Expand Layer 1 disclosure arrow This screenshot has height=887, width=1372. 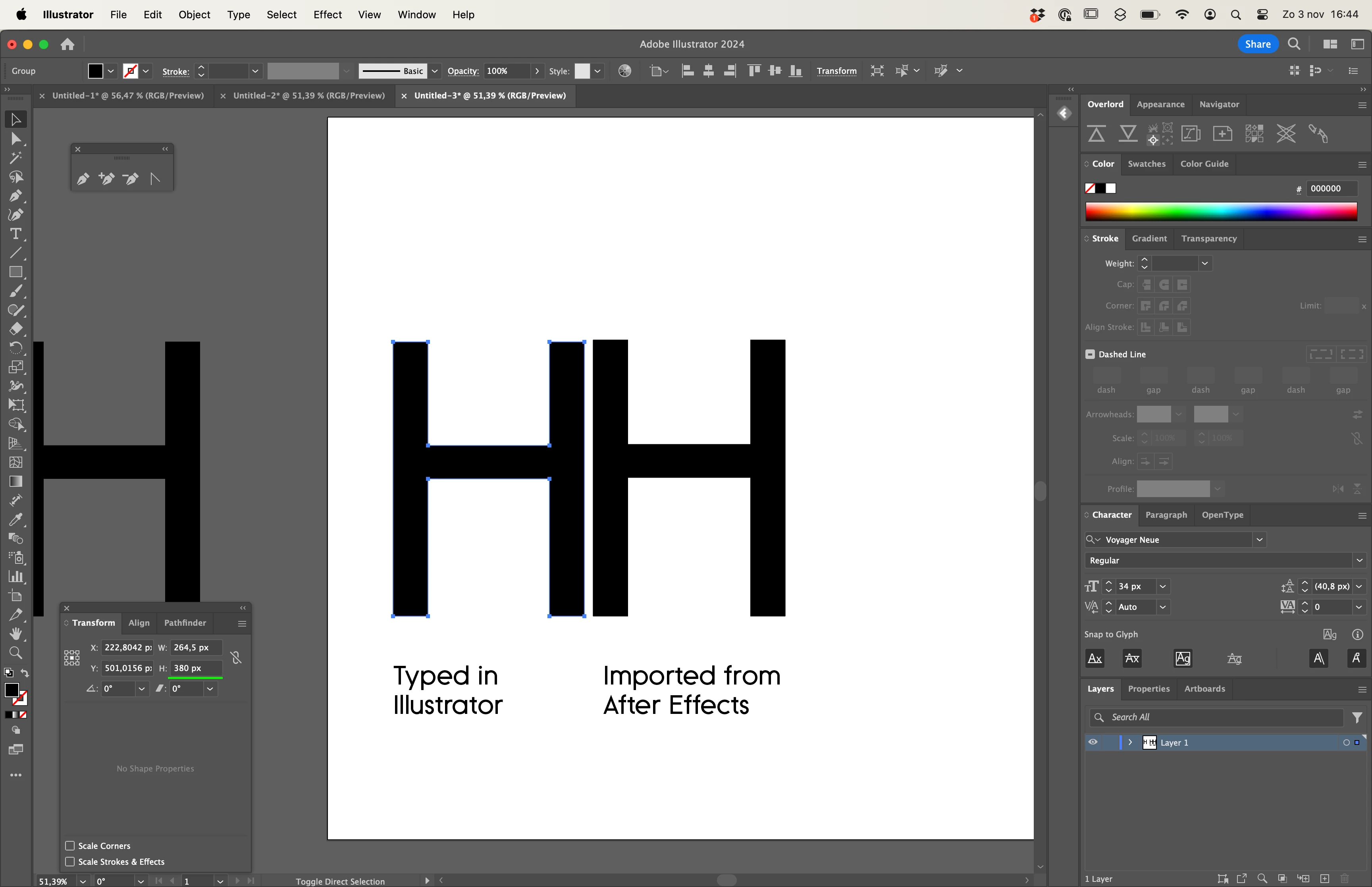(1130, 742)
